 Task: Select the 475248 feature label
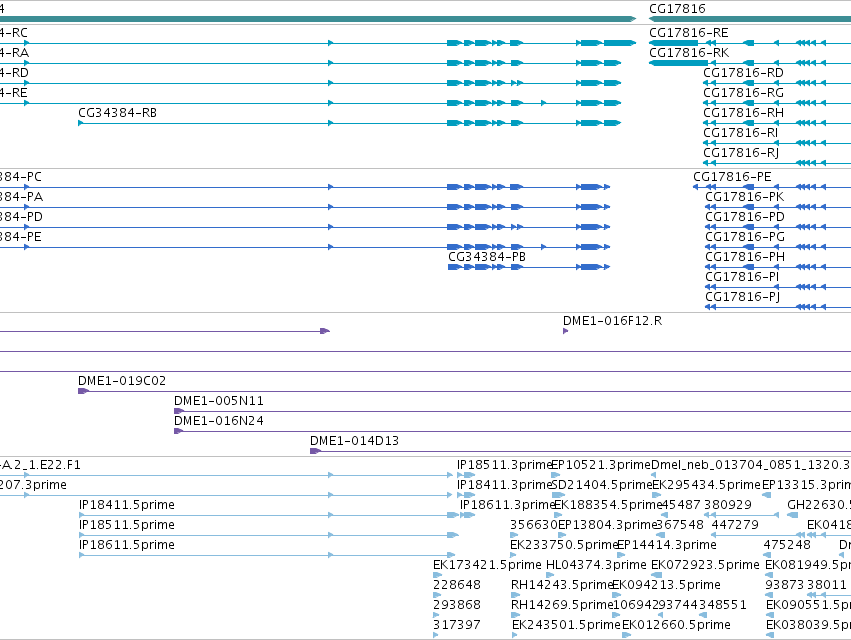pyautogui.click(x=787, y=545)
